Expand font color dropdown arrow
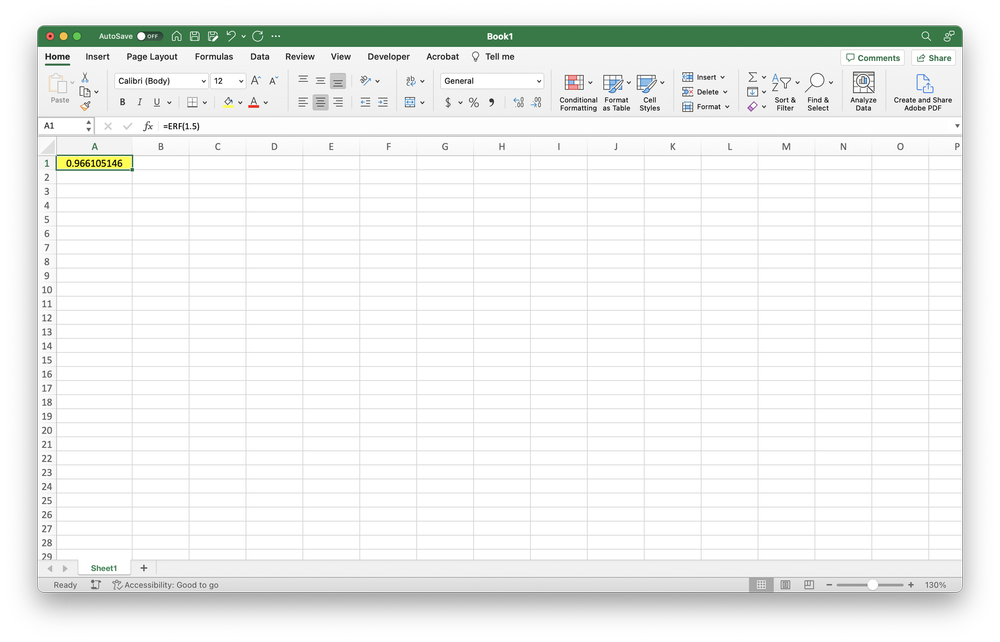The image size is (1000, 642). [266, 103]
